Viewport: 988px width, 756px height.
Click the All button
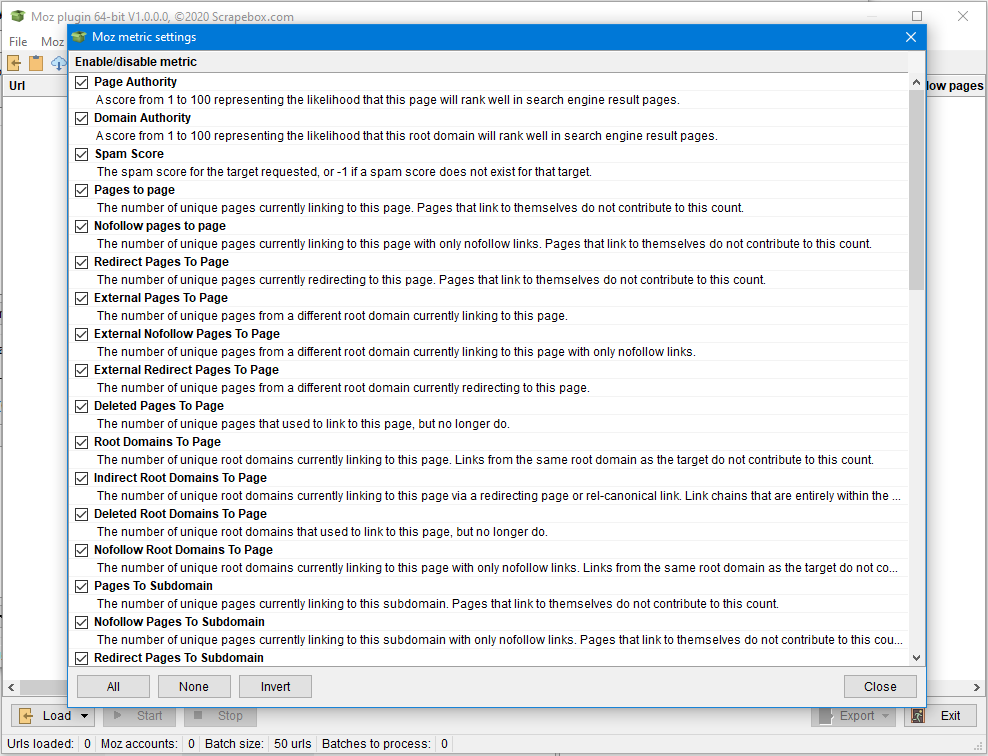[113, 687]
